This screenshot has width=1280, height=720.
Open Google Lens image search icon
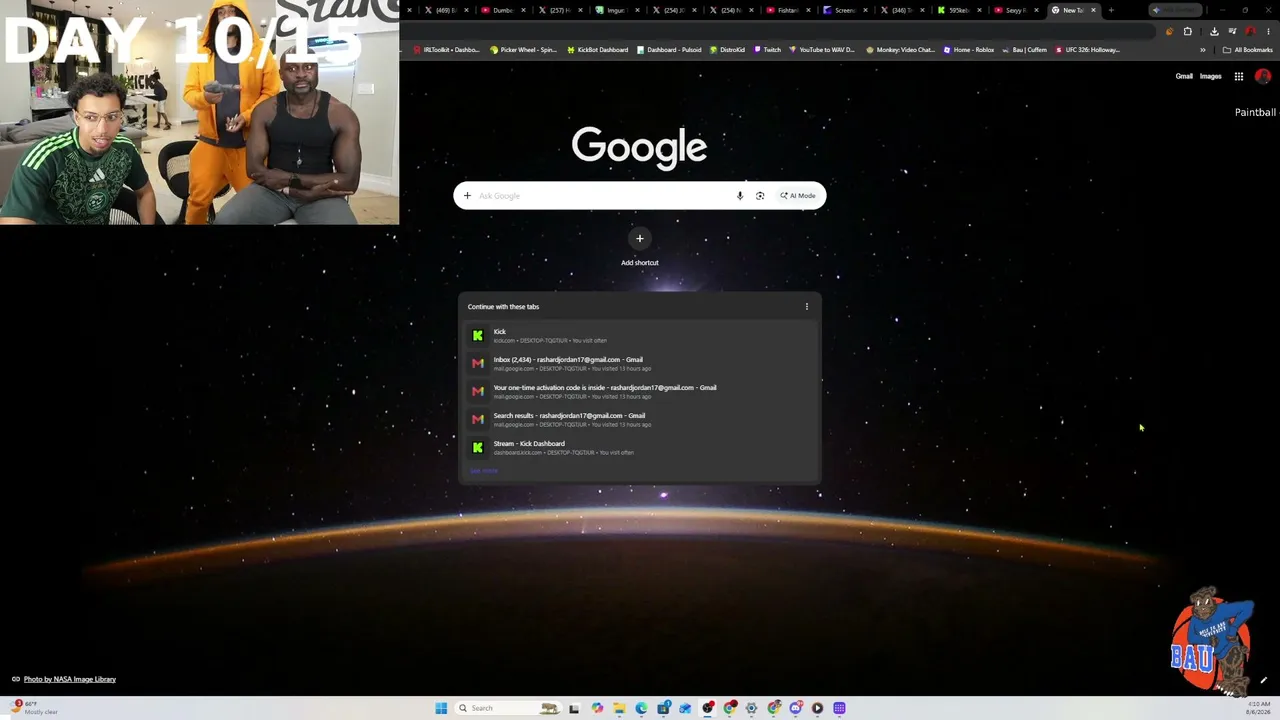pos(760,196)
